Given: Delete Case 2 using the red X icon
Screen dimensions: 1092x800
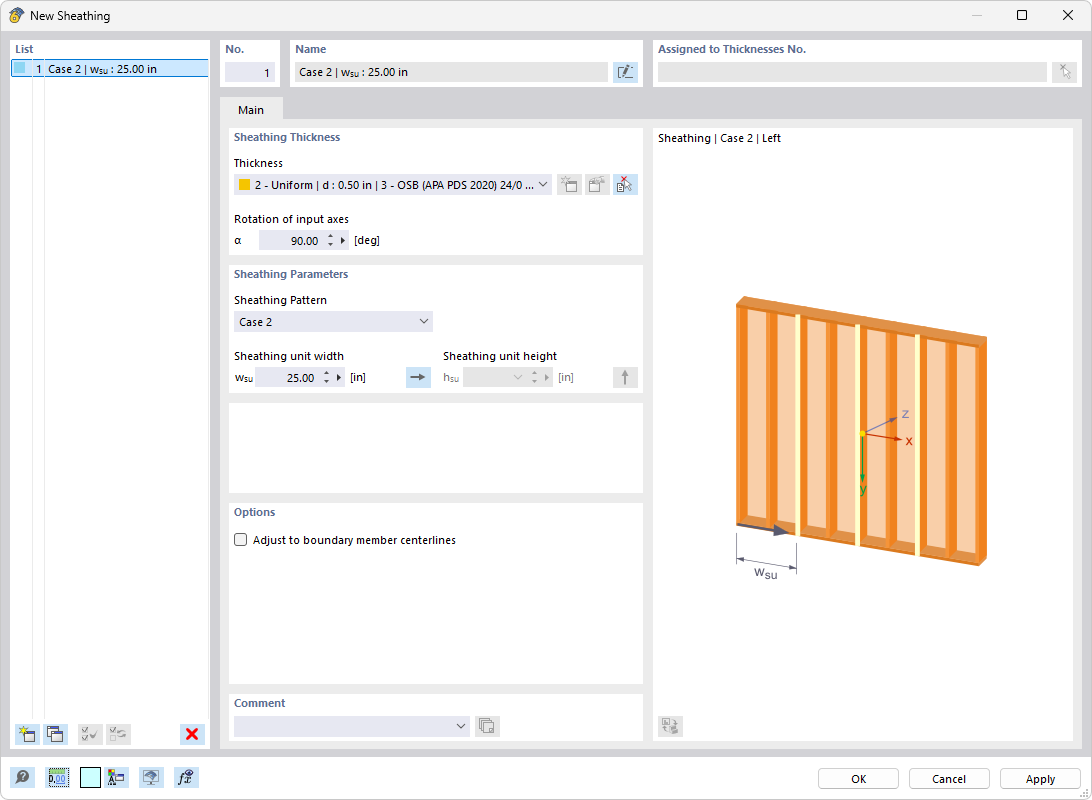Looking at the screenshot, I should tap(191, 734).
